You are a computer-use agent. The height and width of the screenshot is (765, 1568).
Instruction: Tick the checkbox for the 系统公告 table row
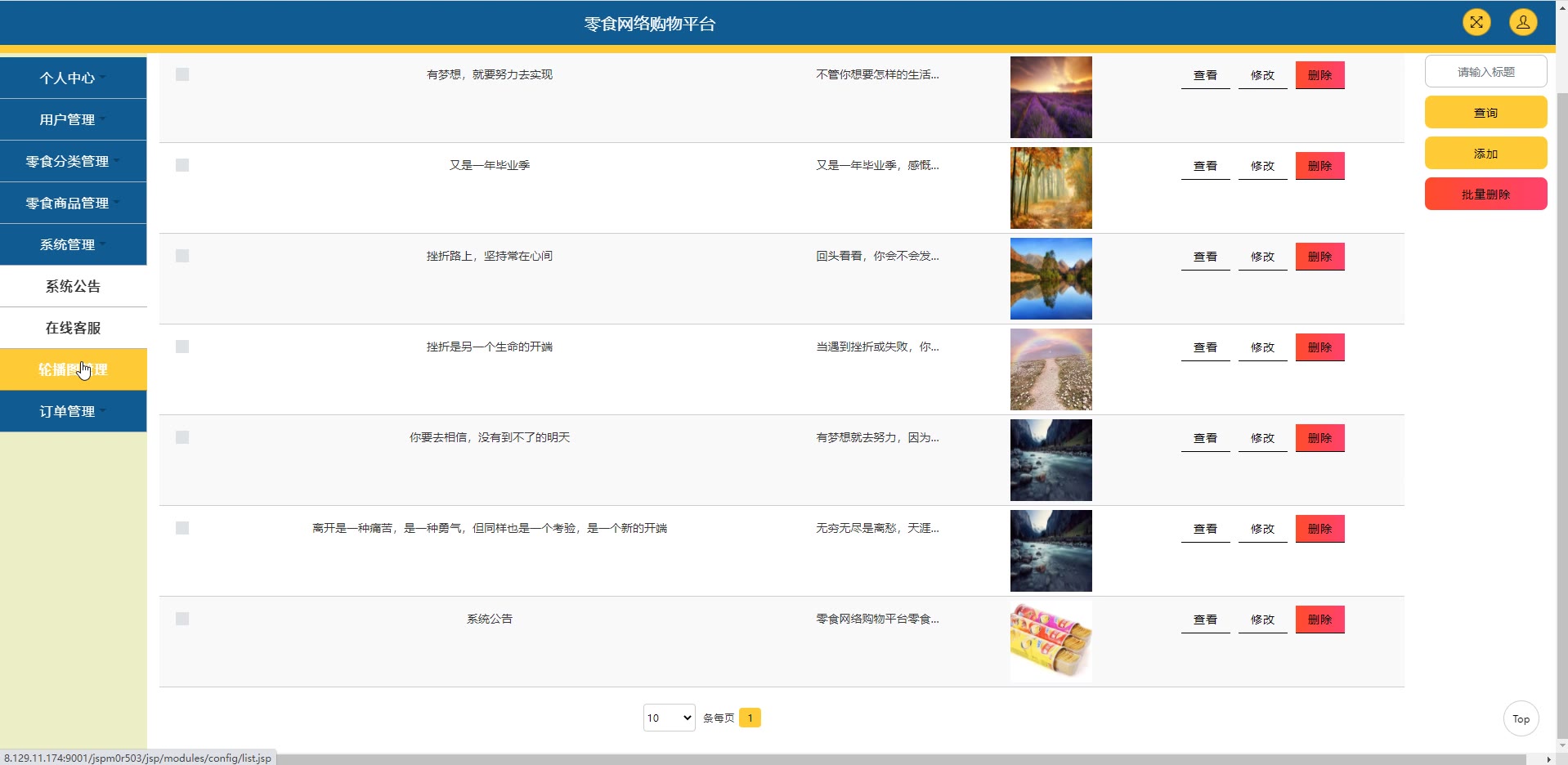[182, 619]
